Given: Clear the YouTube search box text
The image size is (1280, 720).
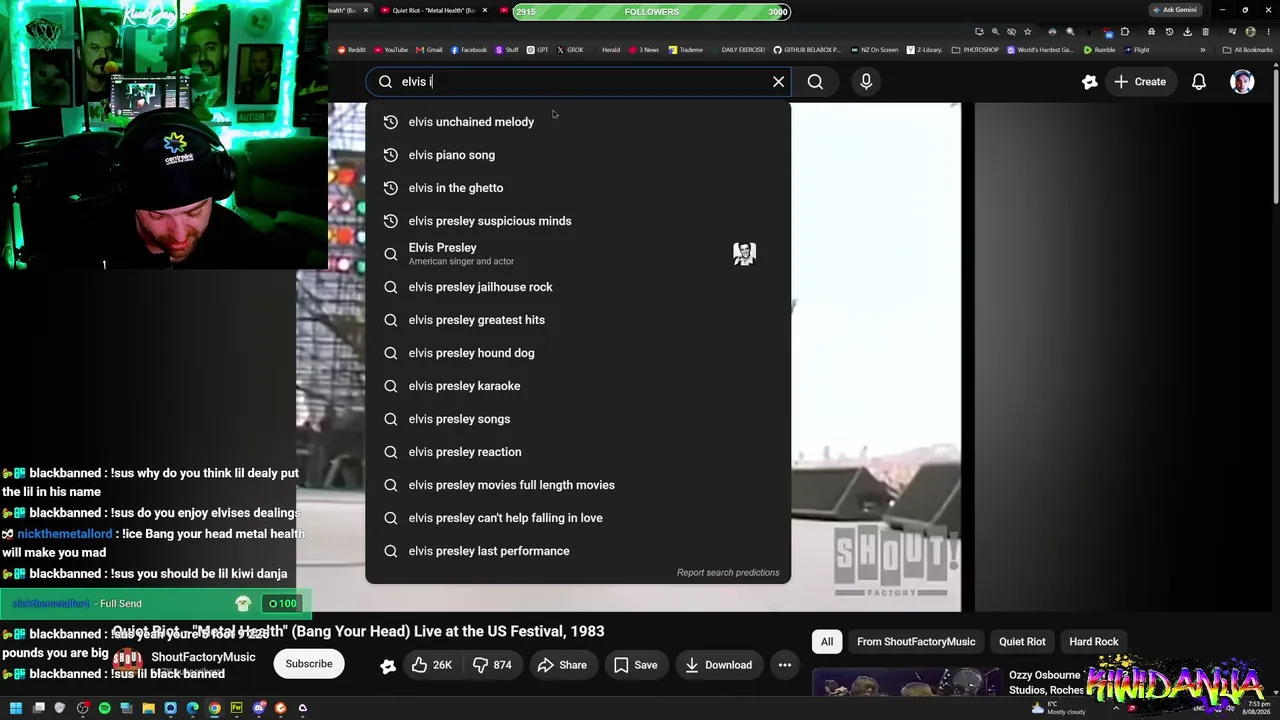Looking at the screenshot, I should pyautogui.click(x=778, y=82).
